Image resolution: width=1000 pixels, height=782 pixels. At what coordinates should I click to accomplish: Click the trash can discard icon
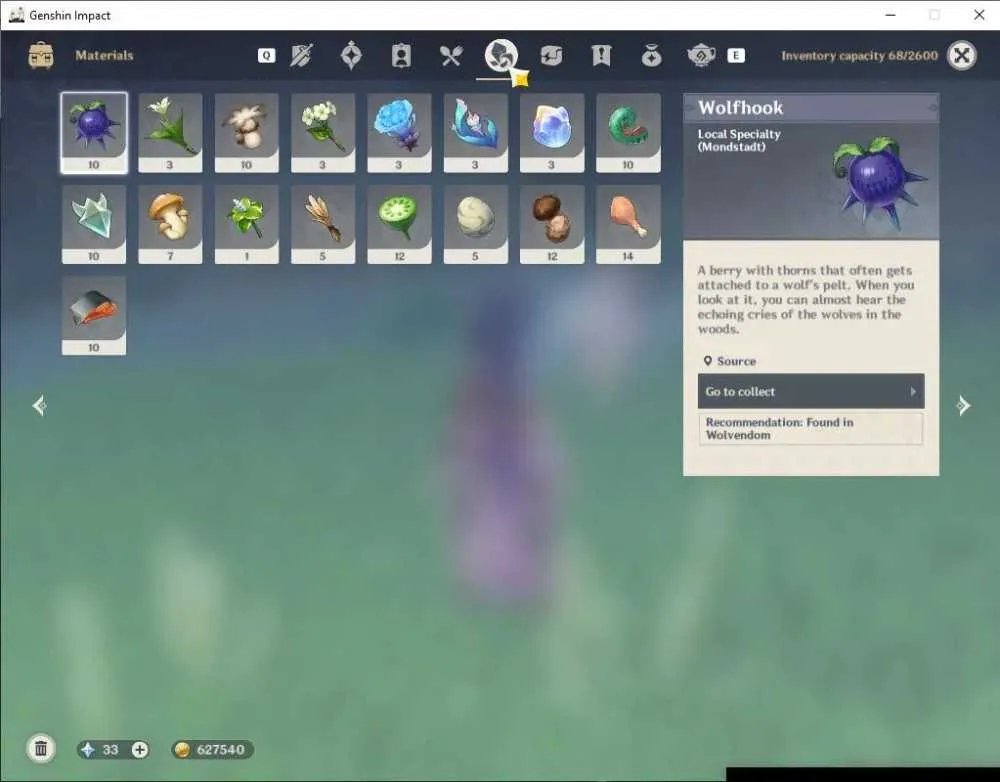(41, 748)
